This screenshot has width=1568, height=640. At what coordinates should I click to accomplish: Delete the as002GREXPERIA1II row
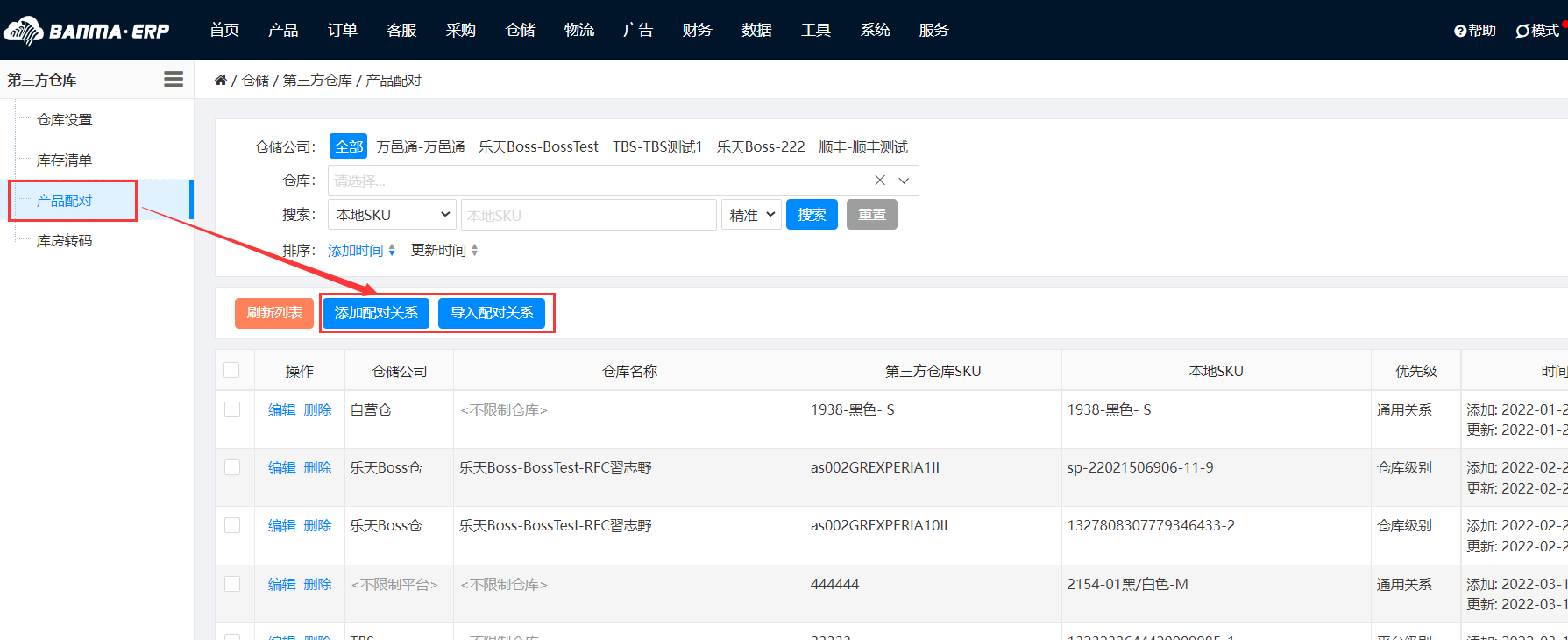[317, 467]
